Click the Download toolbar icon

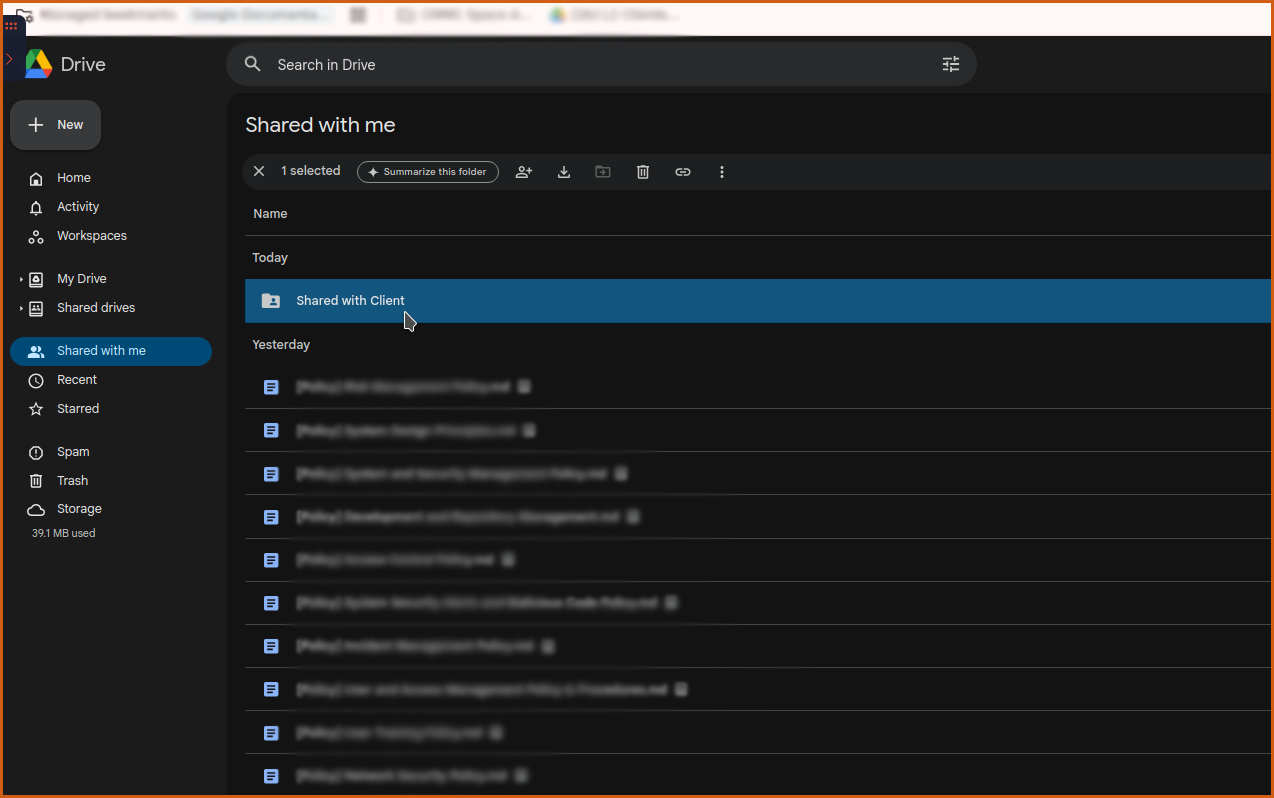[564, 172]
